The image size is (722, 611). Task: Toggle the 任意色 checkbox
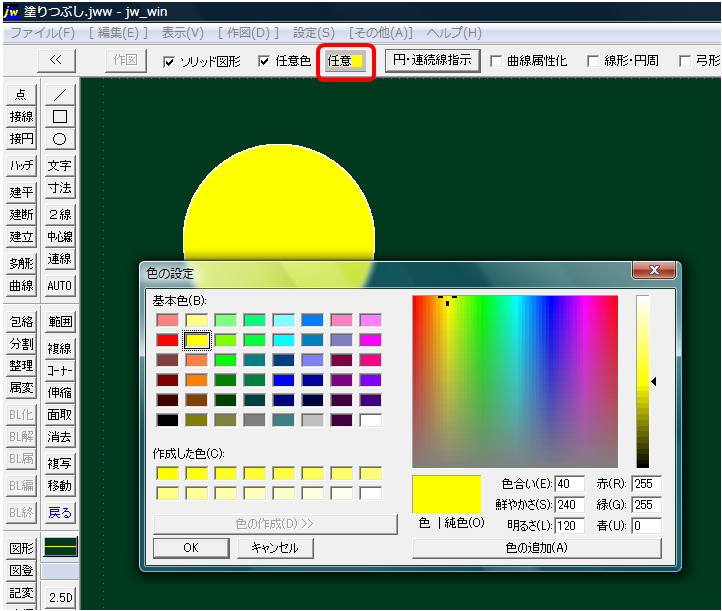(264, 61)
